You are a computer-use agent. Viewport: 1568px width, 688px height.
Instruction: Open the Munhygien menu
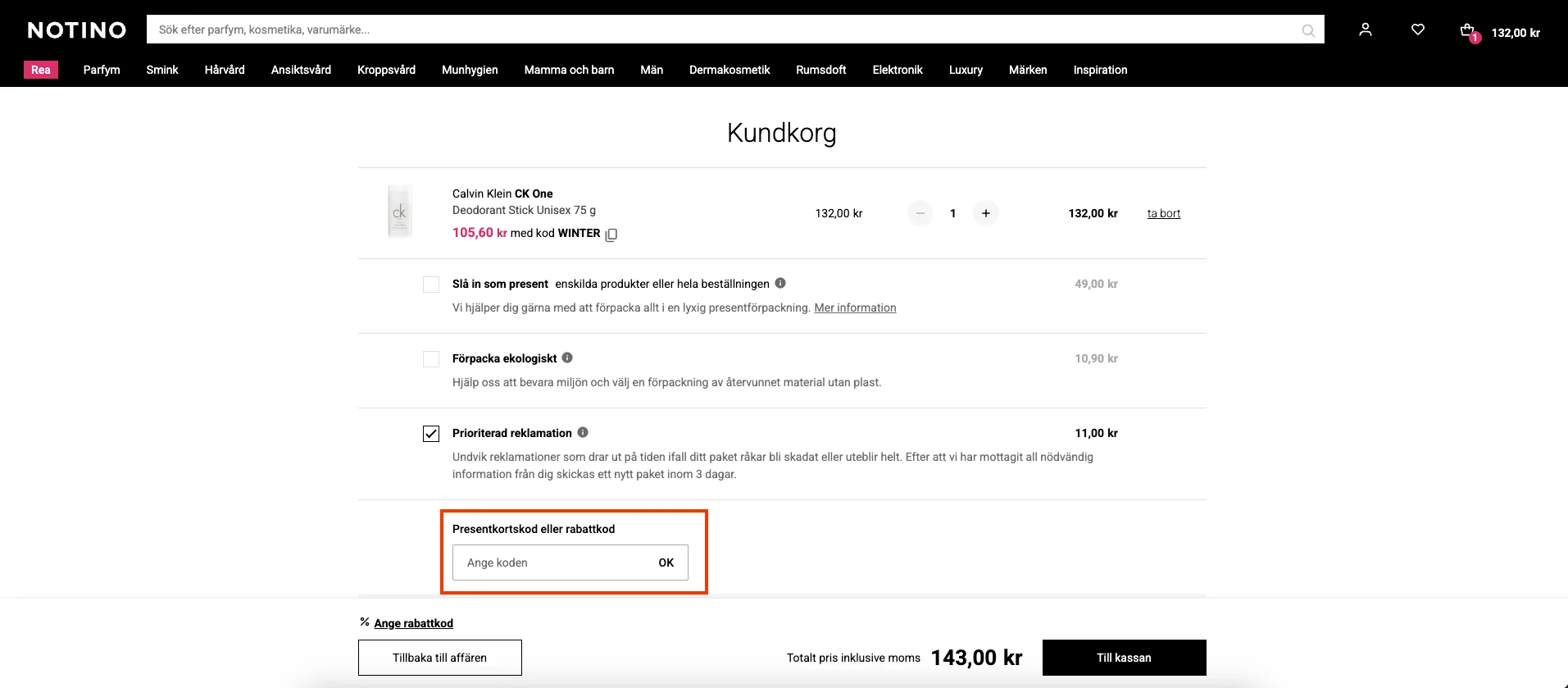coord(470,70)
